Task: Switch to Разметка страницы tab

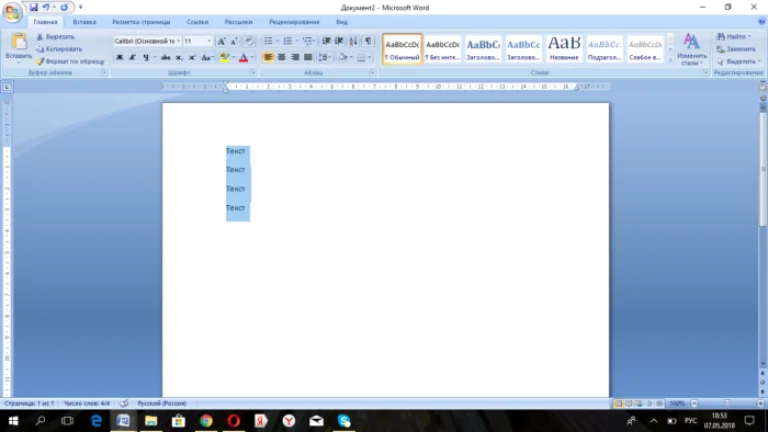Action: (141, 22)
